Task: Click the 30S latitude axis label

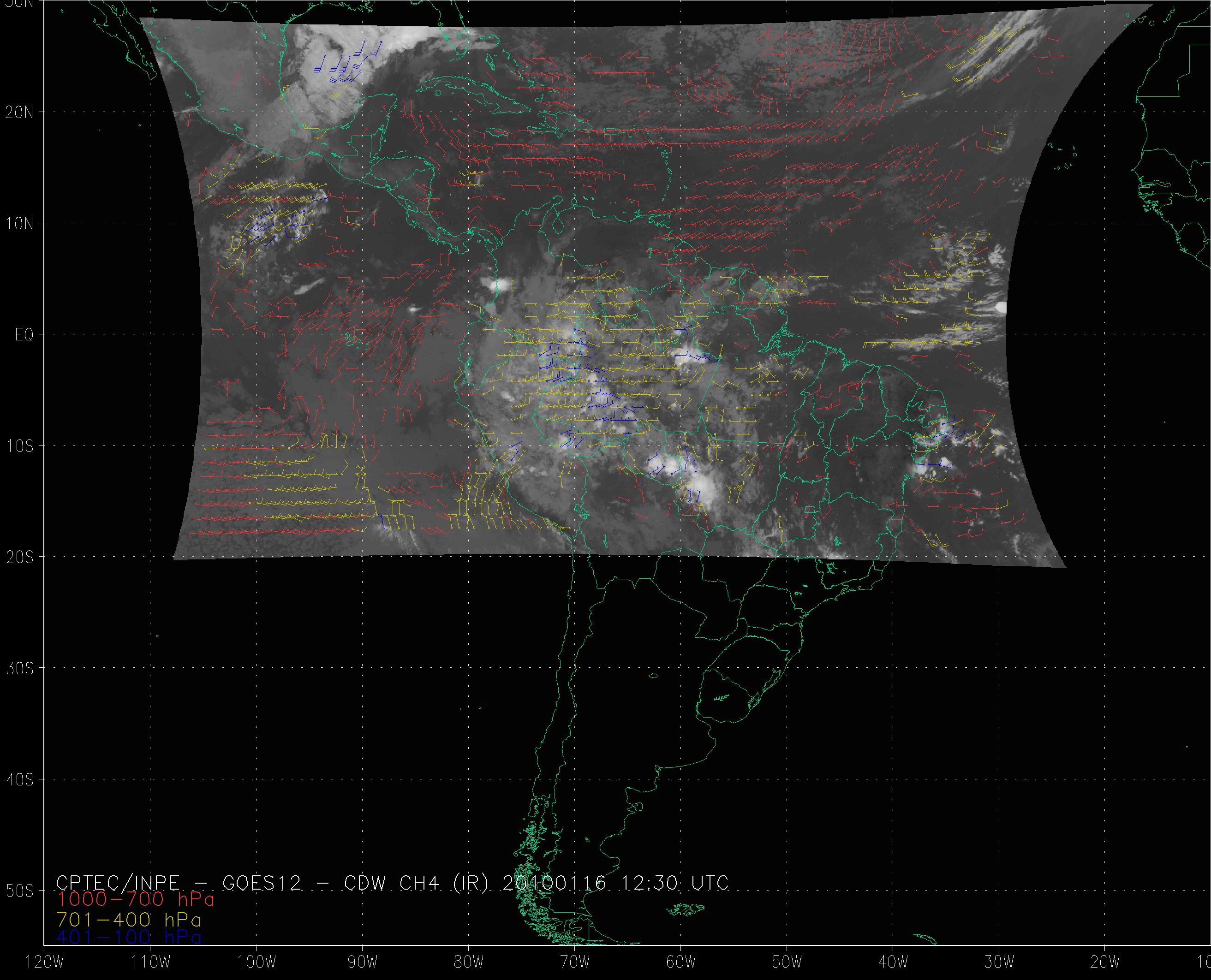Action: [20, 668]
